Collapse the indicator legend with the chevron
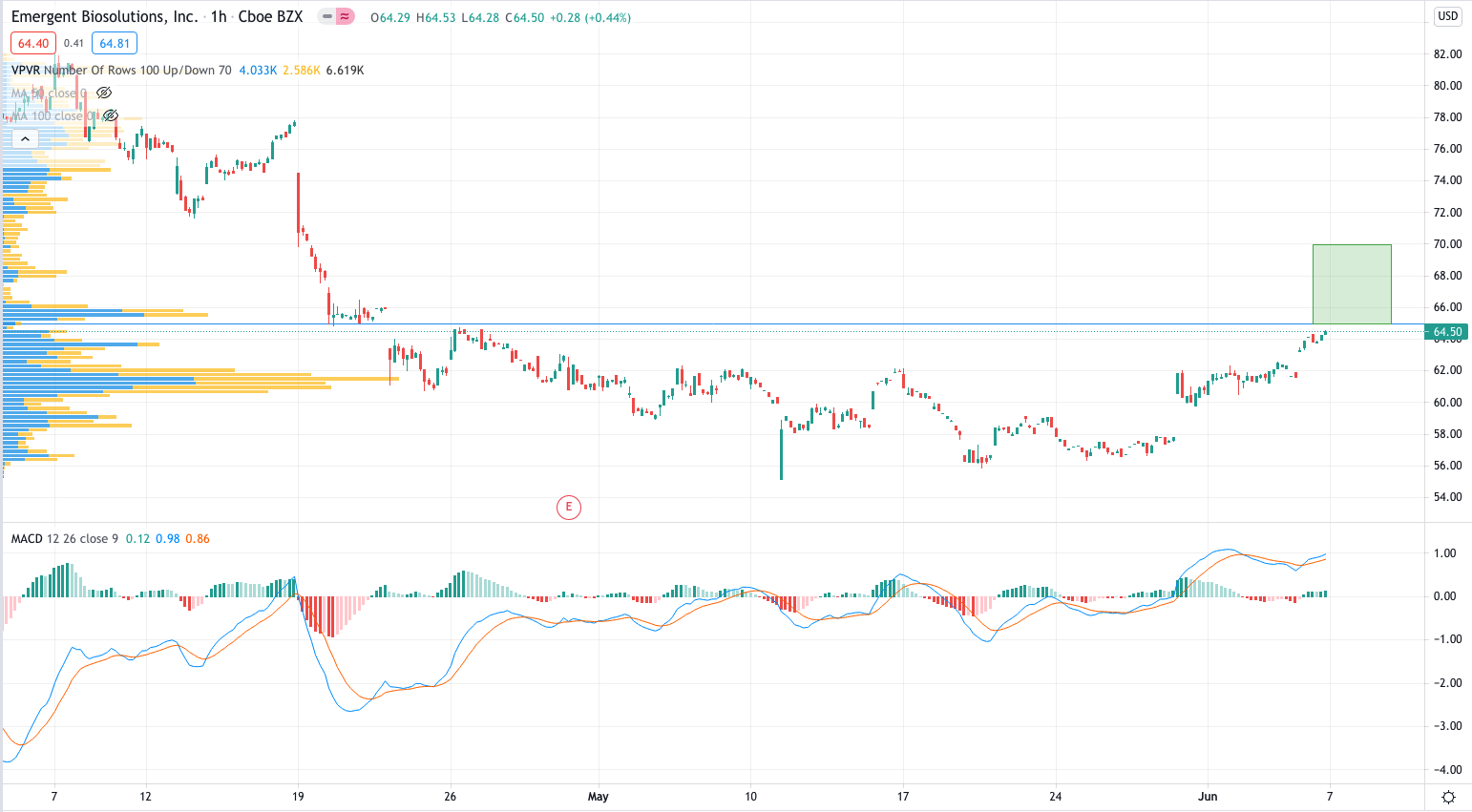 click(26, 139)
